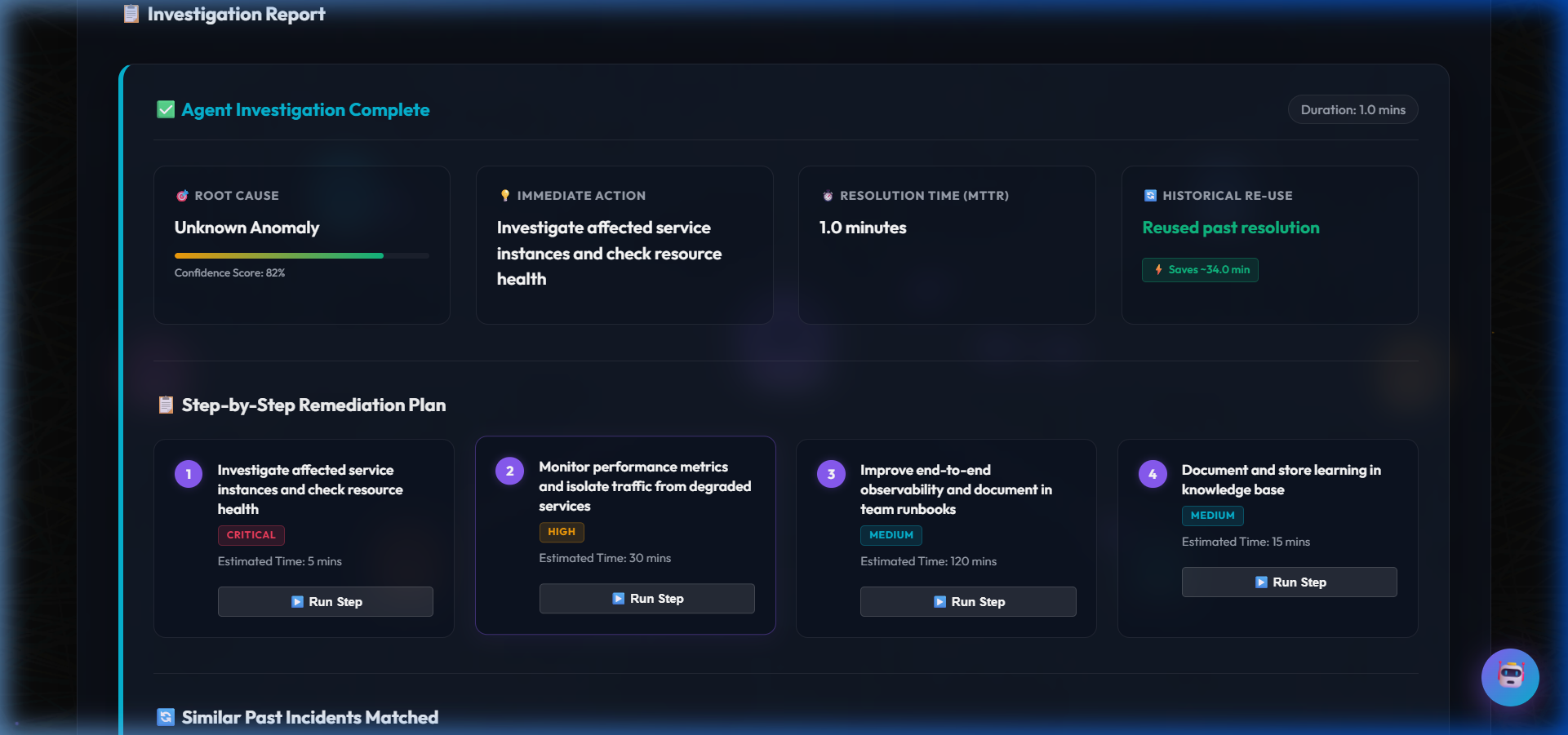The width and height of the screenshot is (1568, 735).
Task: Click the step number 4 circle
Action: click(1153, 474)
